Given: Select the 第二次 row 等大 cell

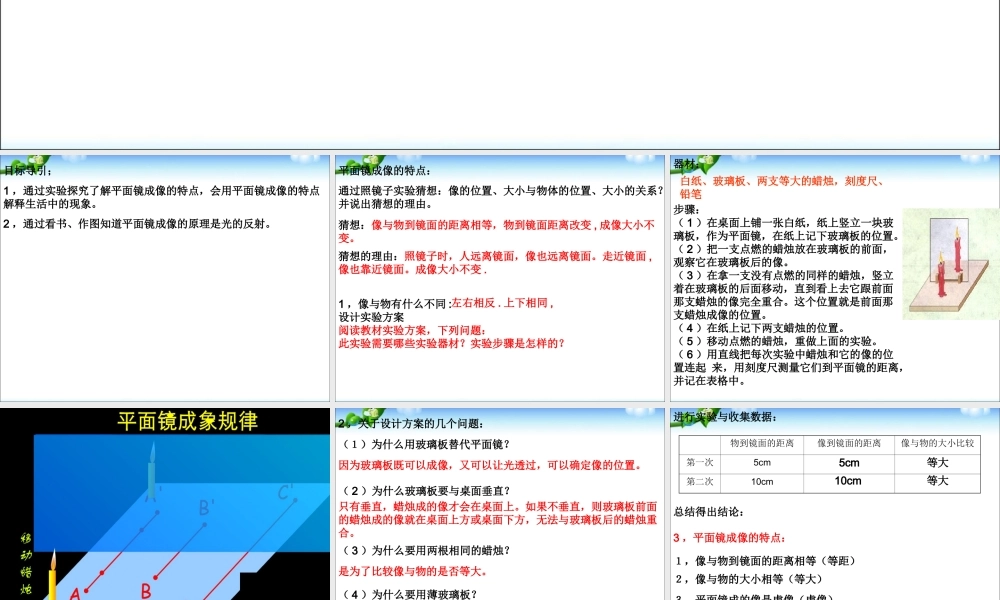Looking at the screenshot, I should (x=937, y=481).
